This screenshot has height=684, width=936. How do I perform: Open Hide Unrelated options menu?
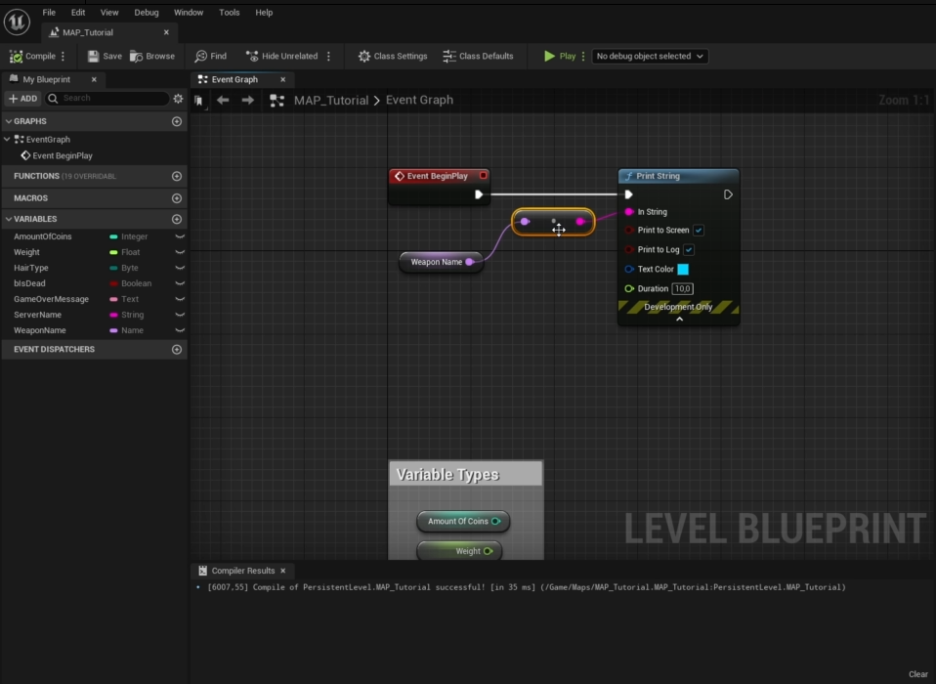[x=329, y=56]
